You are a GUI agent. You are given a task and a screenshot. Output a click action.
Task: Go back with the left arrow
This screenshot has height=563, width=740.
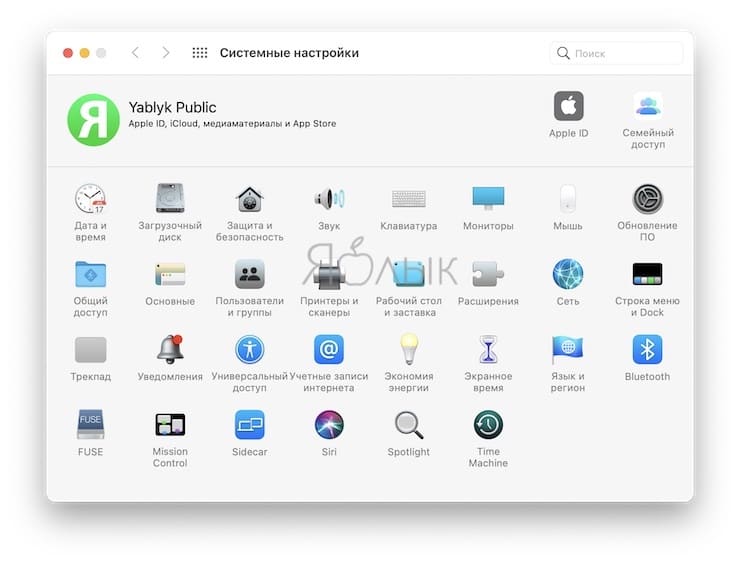[x=135, y=52]
